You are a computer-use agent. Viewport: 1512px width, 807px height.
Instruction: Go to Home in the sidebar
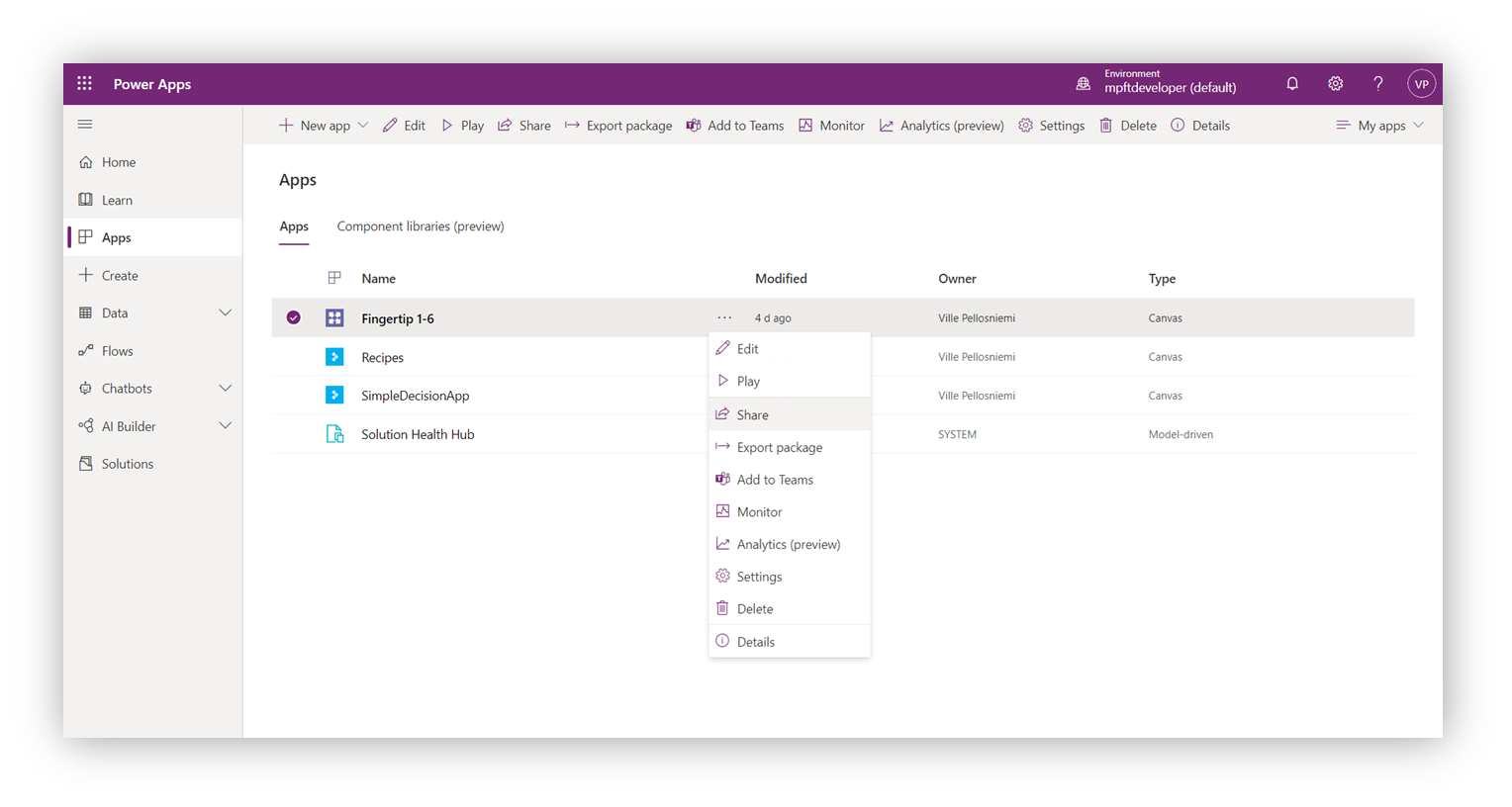coord(153,162)
